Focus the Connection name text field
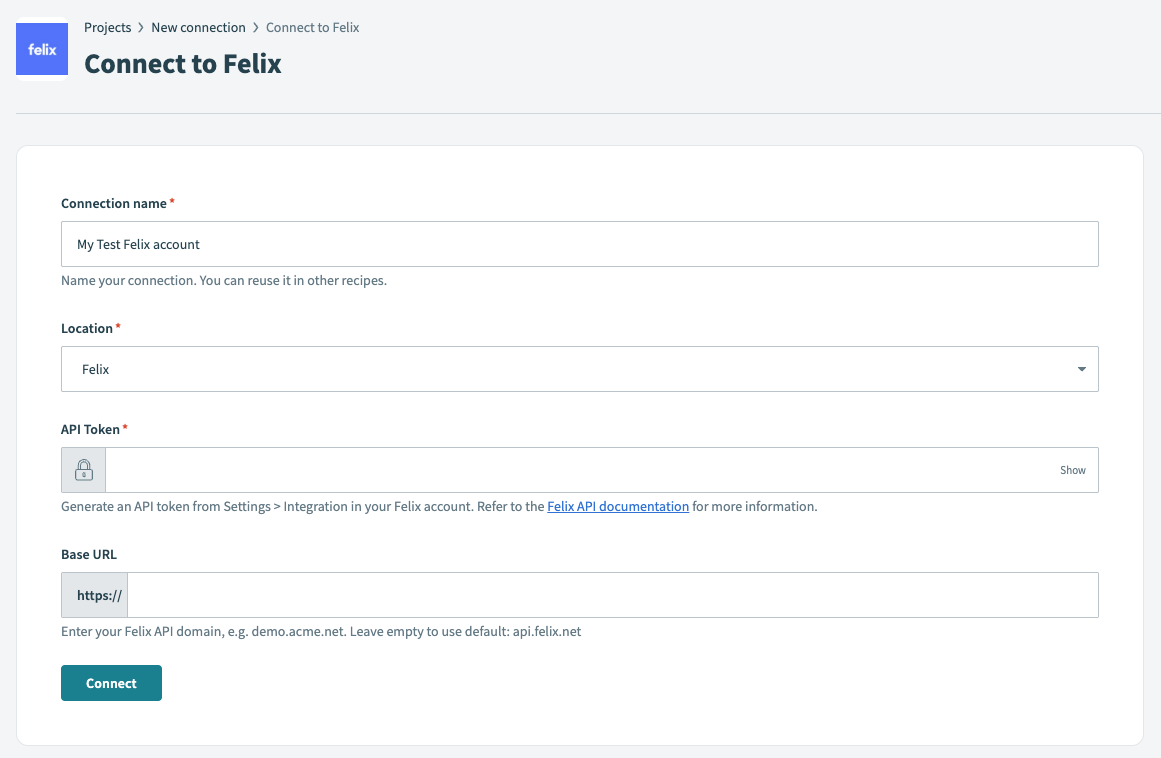The height and width of the screenshot is (758, 1161). 580,244
